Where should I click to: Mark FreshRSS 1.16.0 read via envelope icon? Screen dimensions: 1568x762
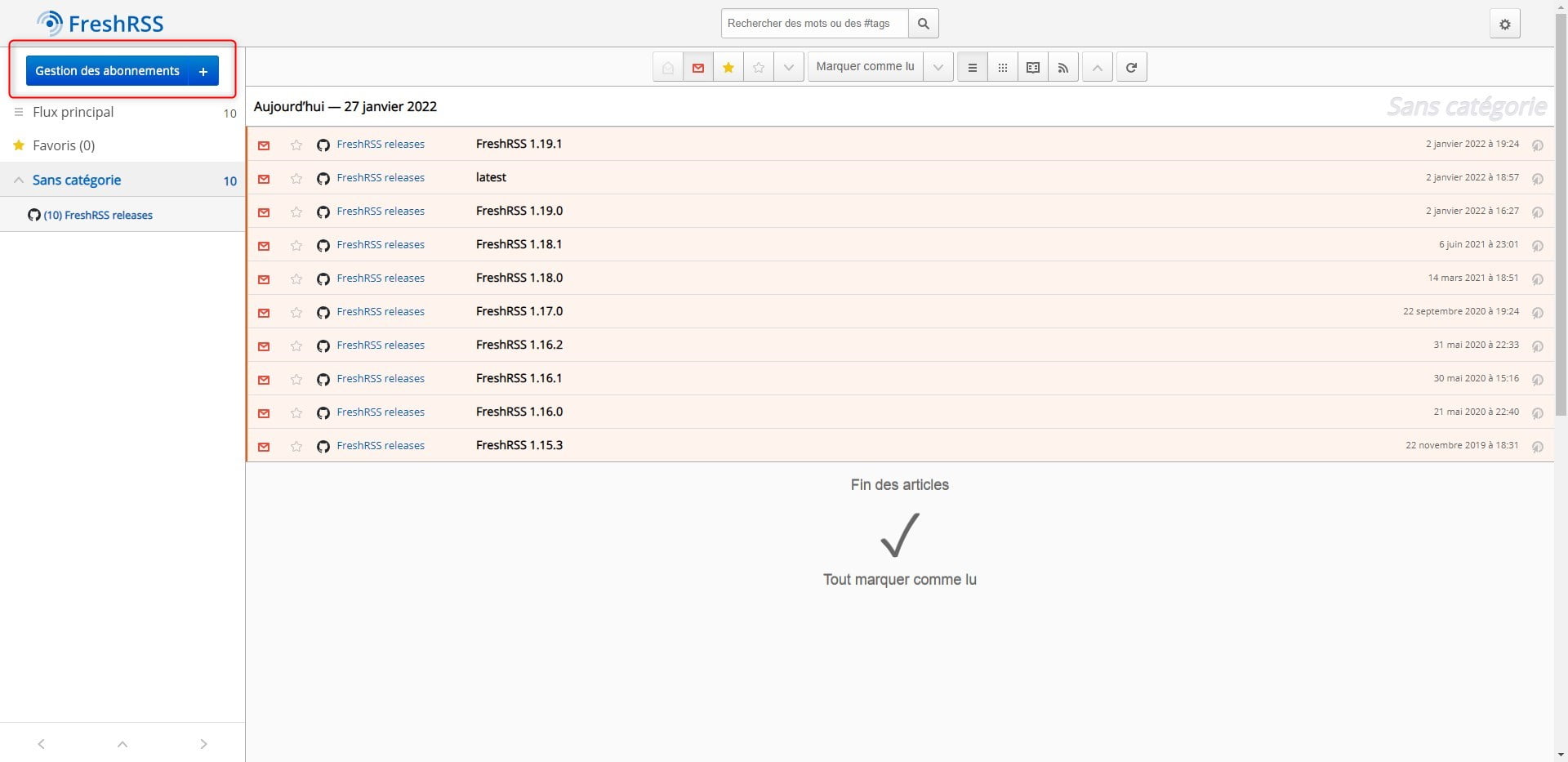coord(264,413)
